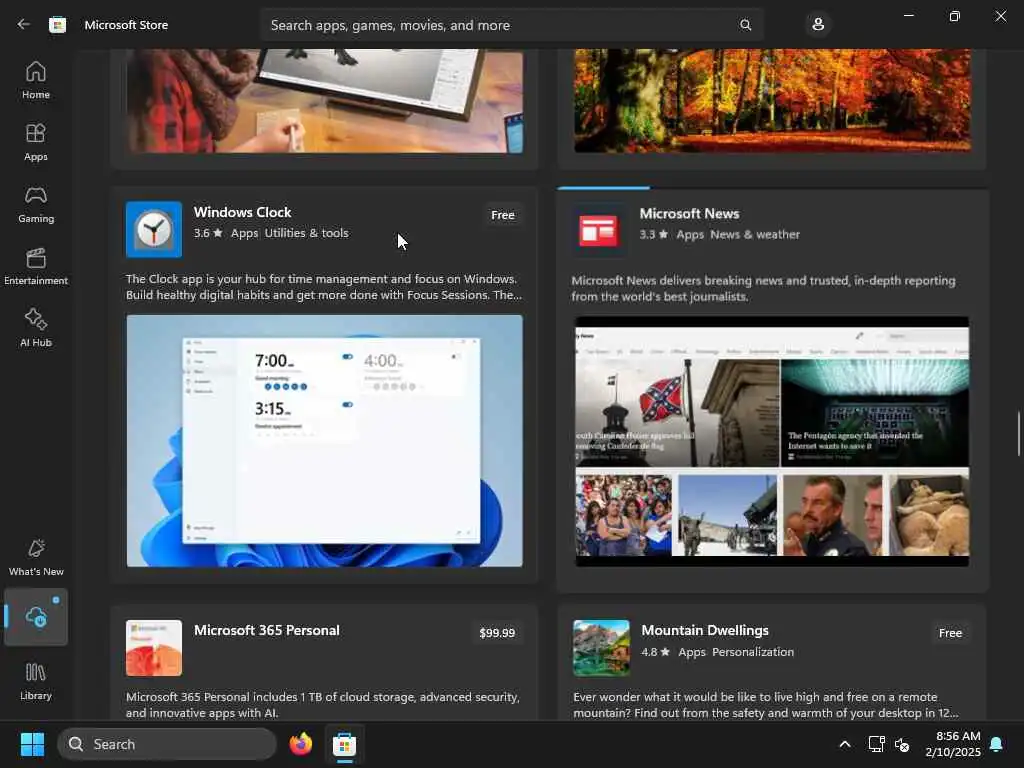Click the Store search input field

(512, 25)
